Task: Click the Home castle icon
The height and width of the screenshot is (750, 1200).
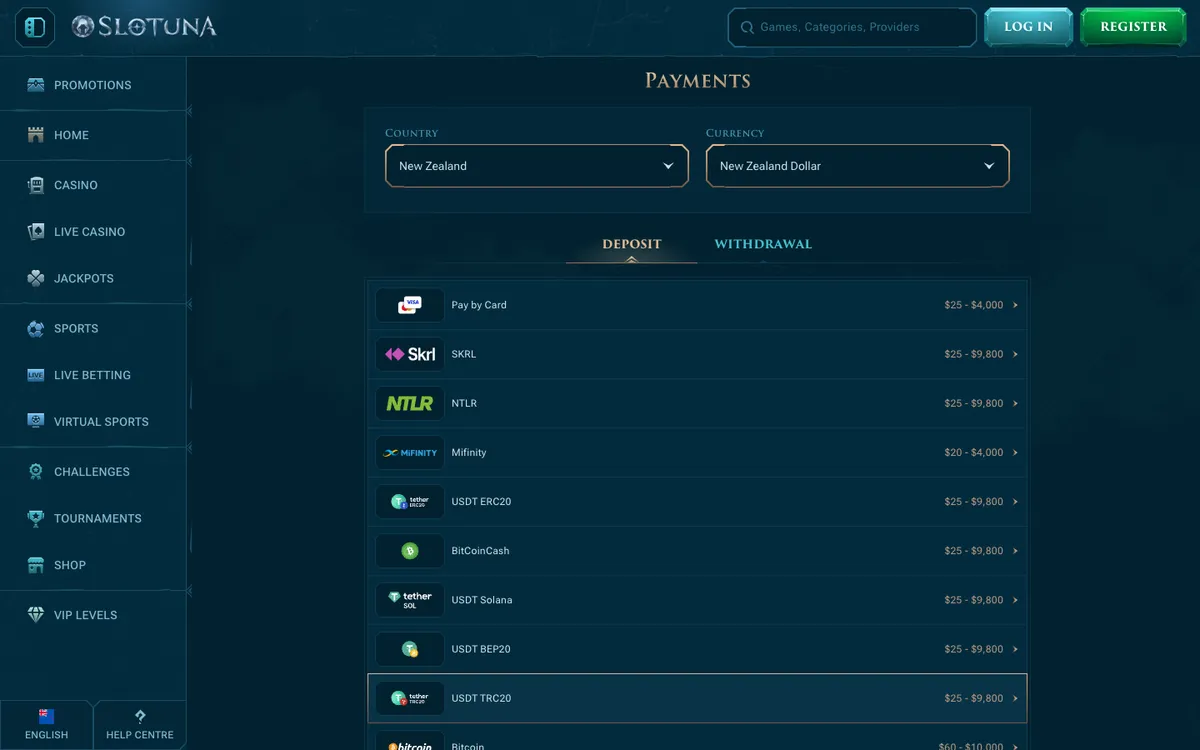Action: coord(36,135)
